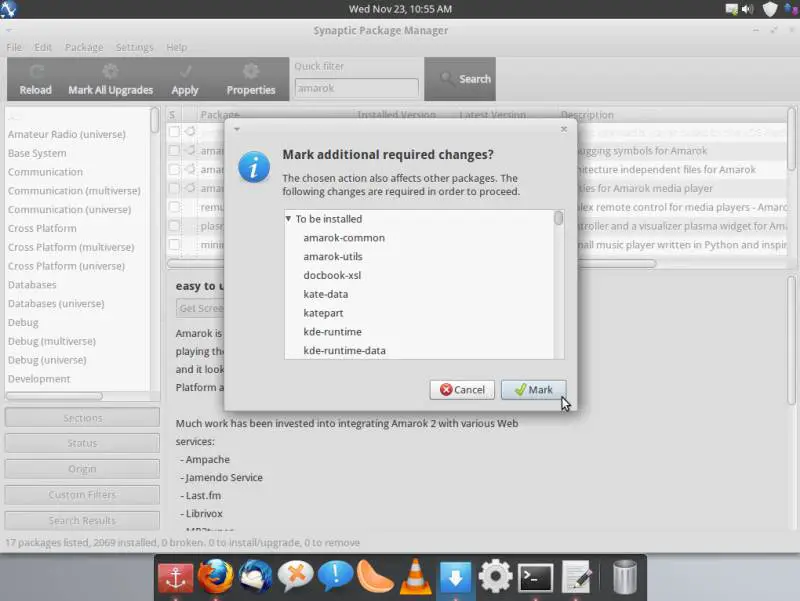Select katepart in the install list
This screenshot has width=800, height=601.
[323, 313]
